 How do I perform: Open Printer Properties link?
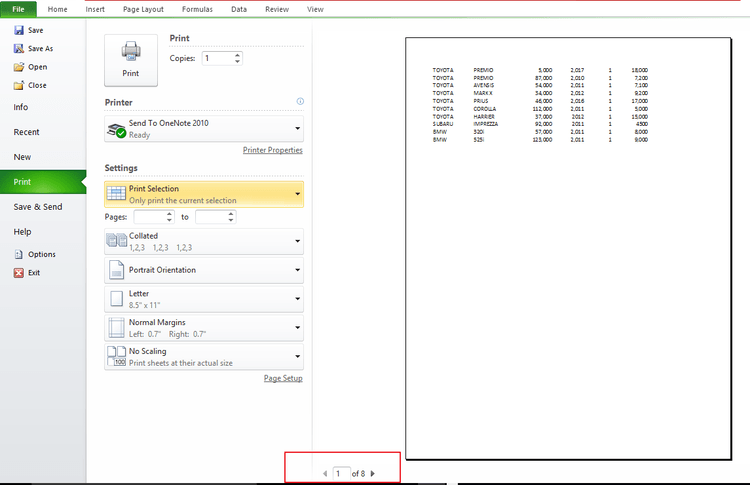[x=273, y=150]
